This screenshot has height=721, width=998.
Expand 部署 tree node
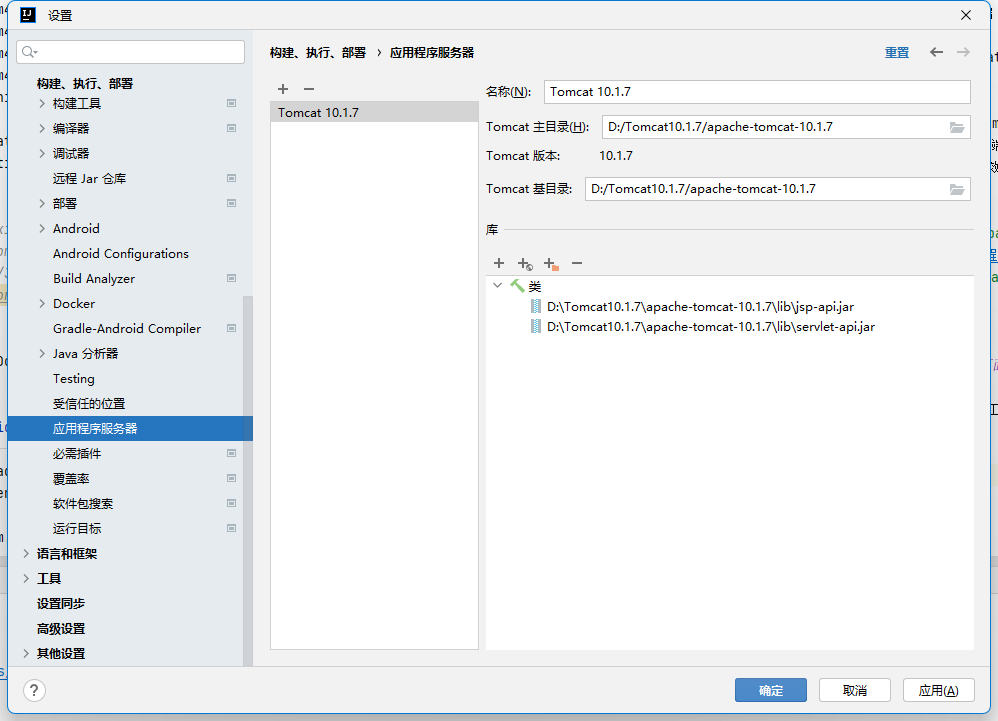pyautogui.click(x=42, y=203)
